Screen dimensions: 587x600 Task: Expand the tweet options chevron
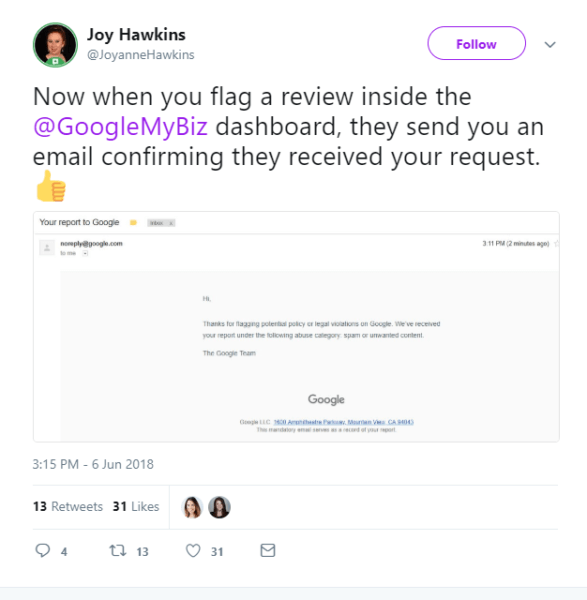pyautogui.click(x=550, y=44)
